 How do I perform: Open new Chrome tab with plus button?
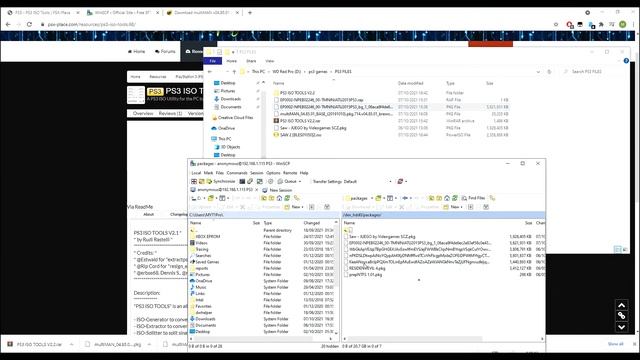tap(250, 13)
